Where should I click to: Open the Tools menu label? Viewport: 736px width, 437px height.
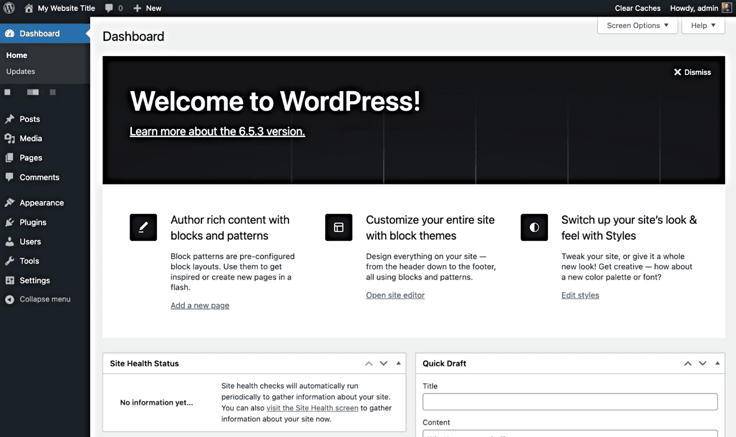tap(29, 261)
